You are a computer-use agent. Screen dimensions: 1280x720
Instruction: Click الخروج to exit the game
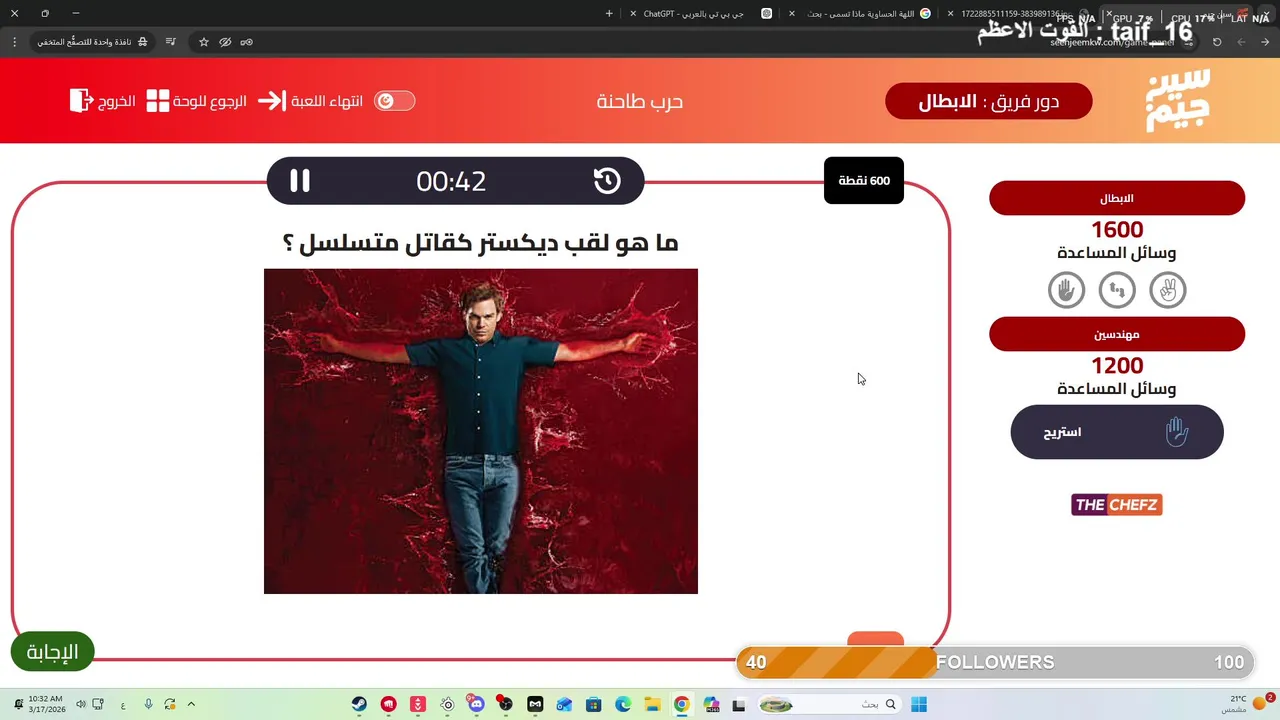point(103,101)
